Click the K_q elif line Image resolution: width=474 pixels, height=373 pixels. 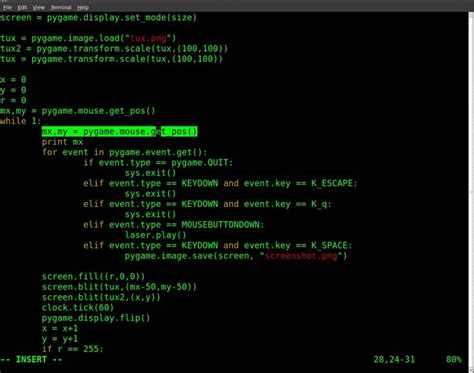(x=207, y=204)
